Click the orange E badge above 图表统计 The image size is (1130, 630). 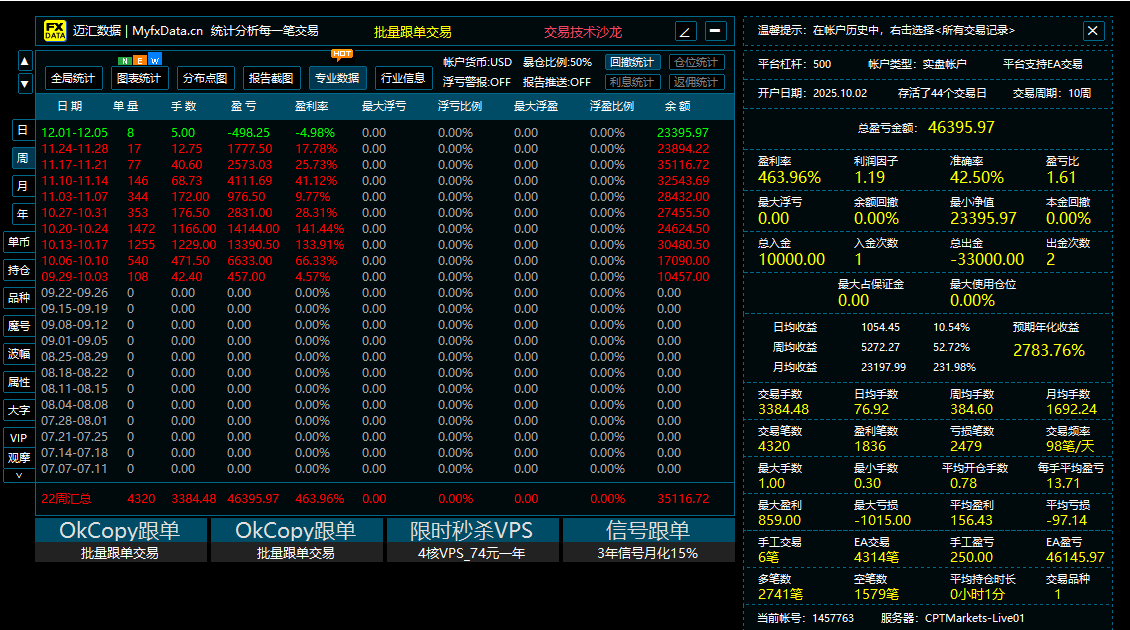(x=139, y=61)
